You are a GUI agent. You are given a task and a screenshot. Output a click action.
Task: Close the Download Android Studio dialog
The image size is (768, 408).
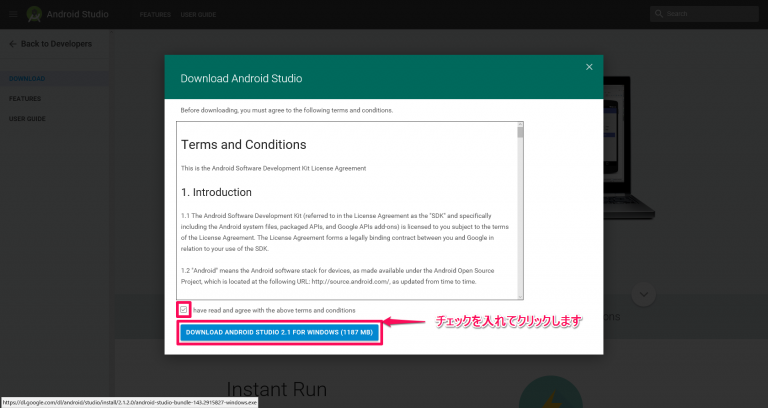(589, 67)
